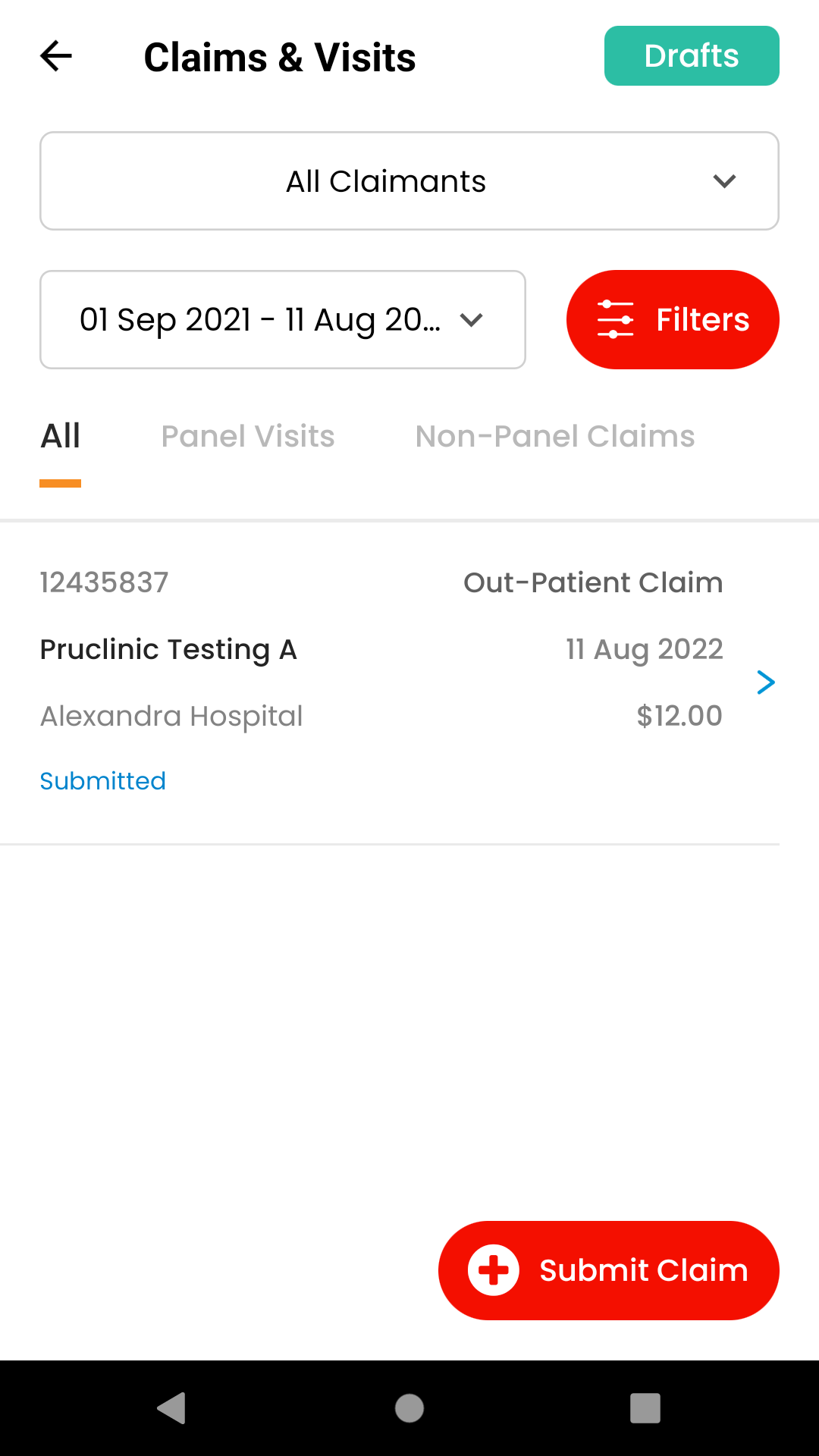This screenshot has width=819, height=1456.
Task: Tap the filter sliders icon
Action: [x=615, y=319]
